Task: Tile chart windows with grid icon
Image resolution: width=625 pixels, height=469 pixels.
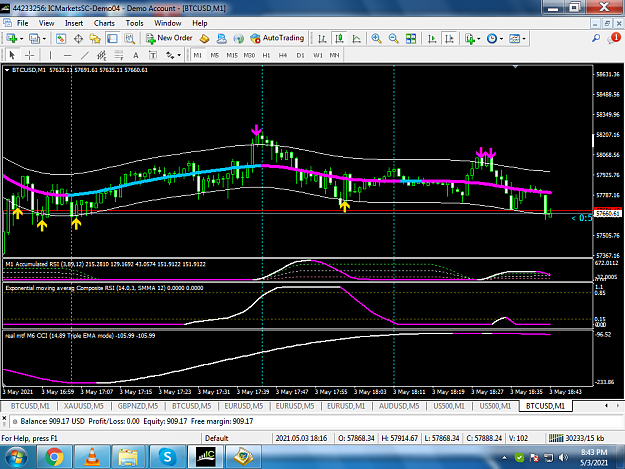Action: coord(411,39)
